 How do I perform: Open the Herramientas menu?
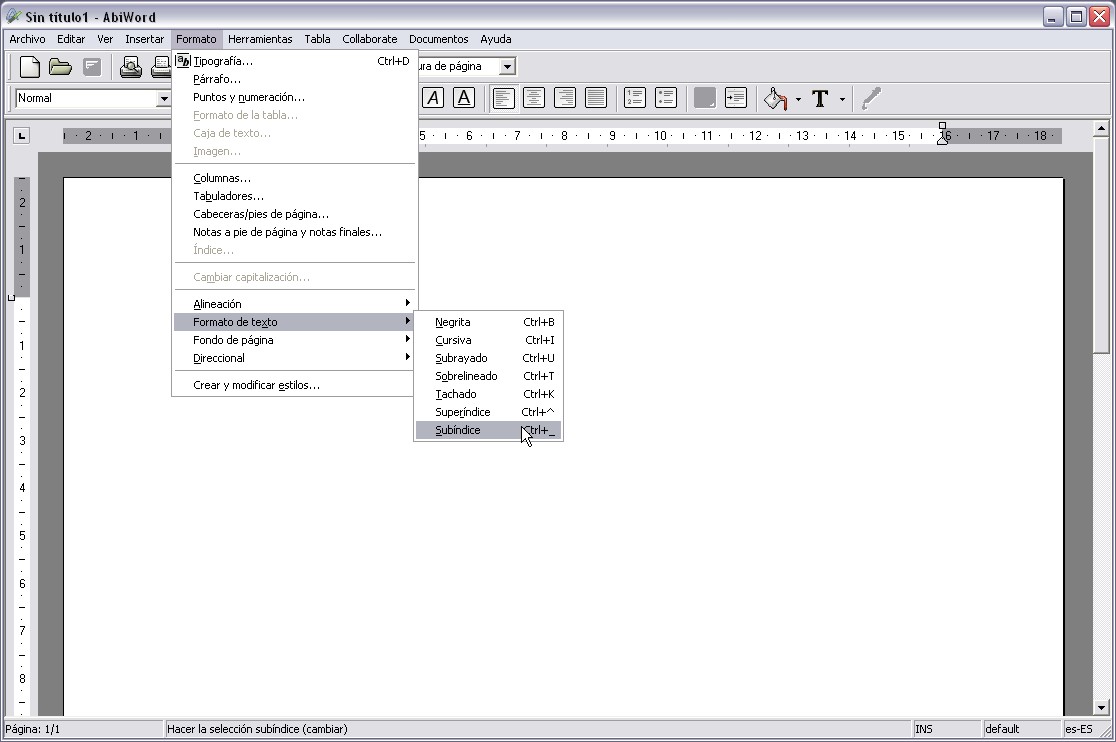click(260, 39)
